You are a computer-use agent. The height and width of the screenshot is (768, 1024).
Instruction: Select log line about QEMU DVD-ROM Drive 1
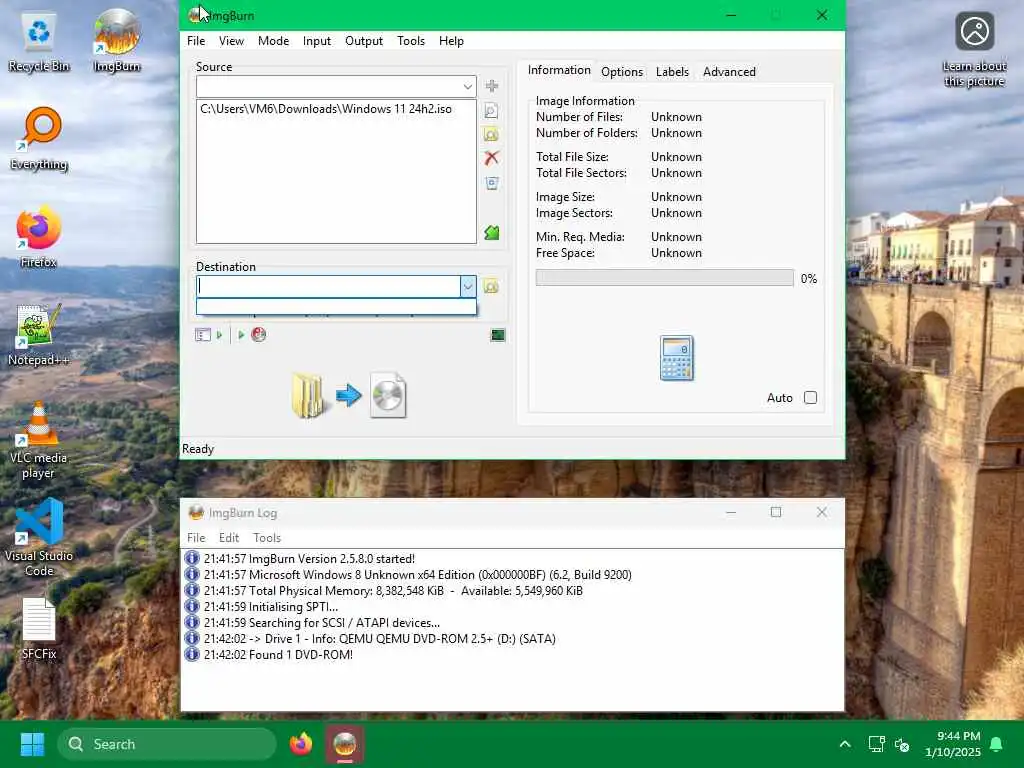tap(379, 639)
